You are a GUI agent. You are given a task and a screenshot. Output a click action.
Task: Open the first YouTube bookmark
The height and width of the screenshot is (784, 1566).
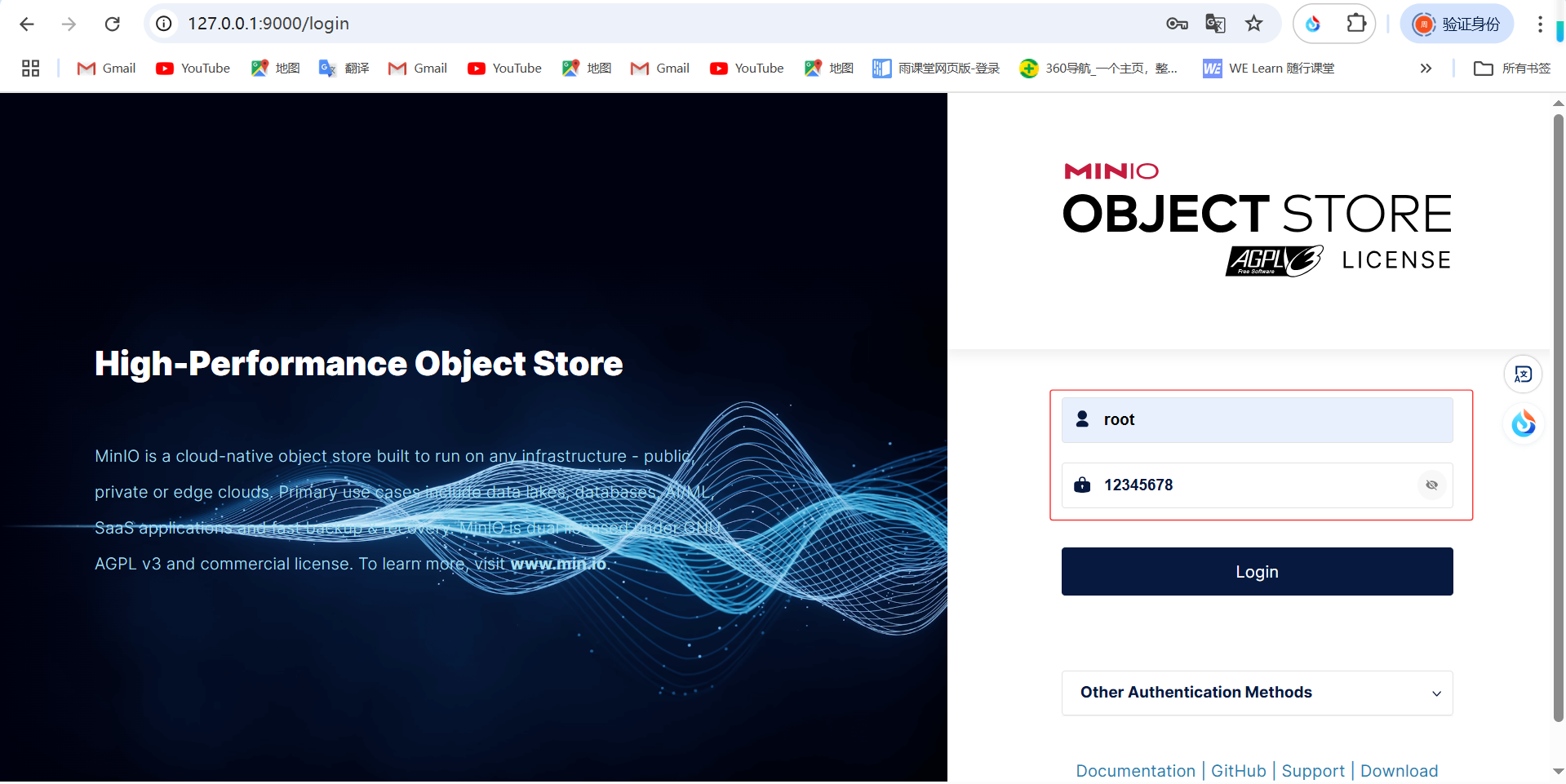click(193, 69)
